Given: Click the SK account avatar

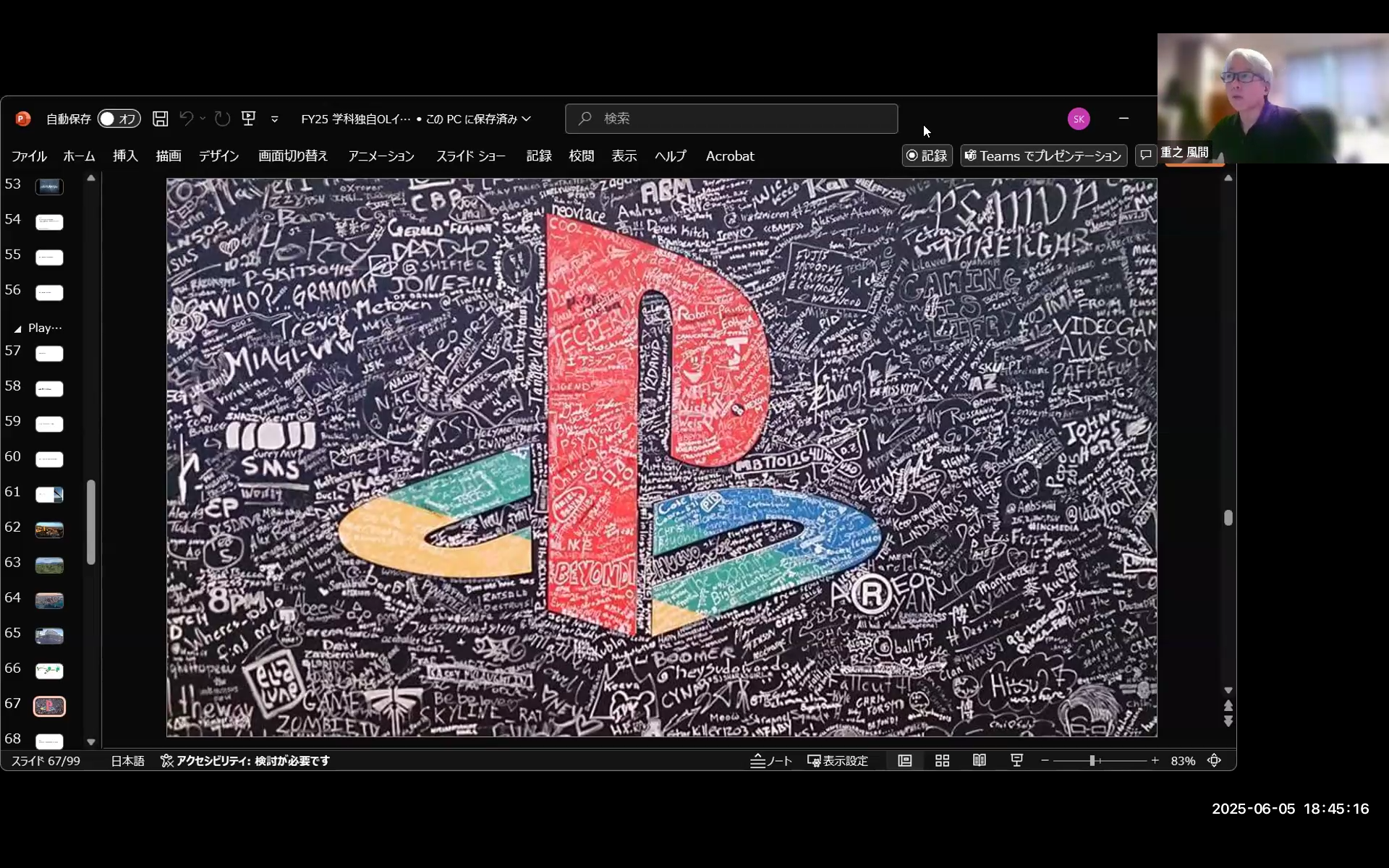Looking at the screenshot, I should (1079, 119).
